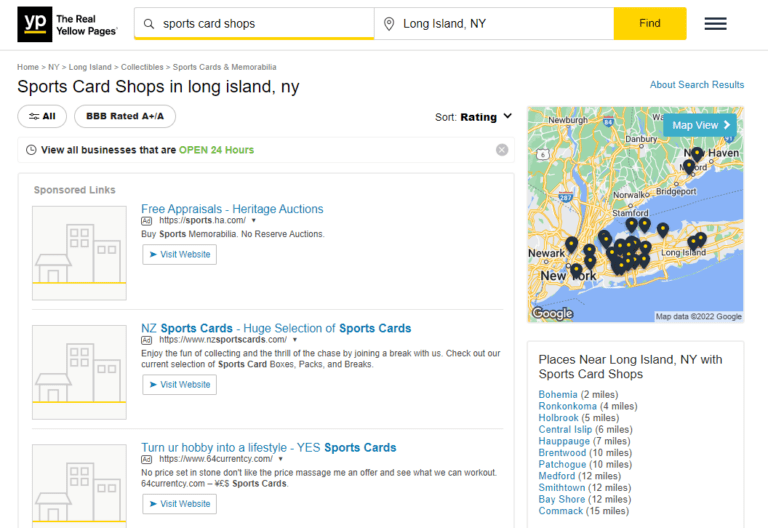The height and width of the screenshot is (528, 768).
Task: Open the Bohemia nearby place link
Action: click(x=558, y=395)
